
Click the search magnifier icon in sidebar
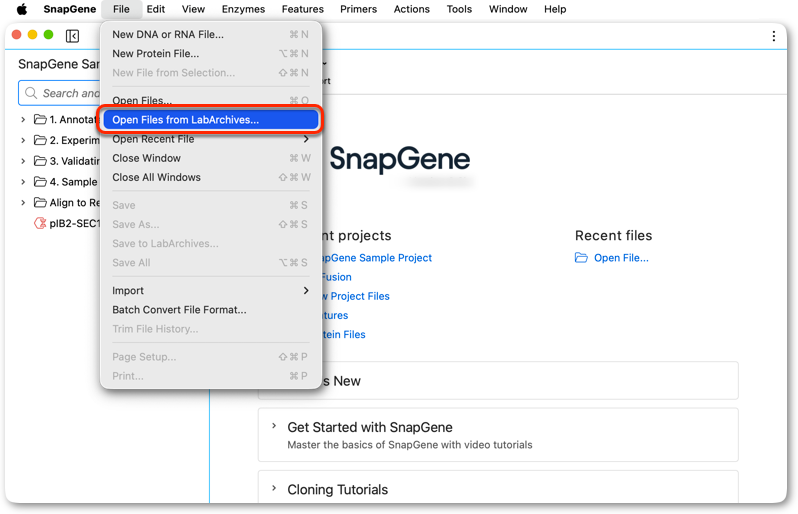tap(31, 93)
